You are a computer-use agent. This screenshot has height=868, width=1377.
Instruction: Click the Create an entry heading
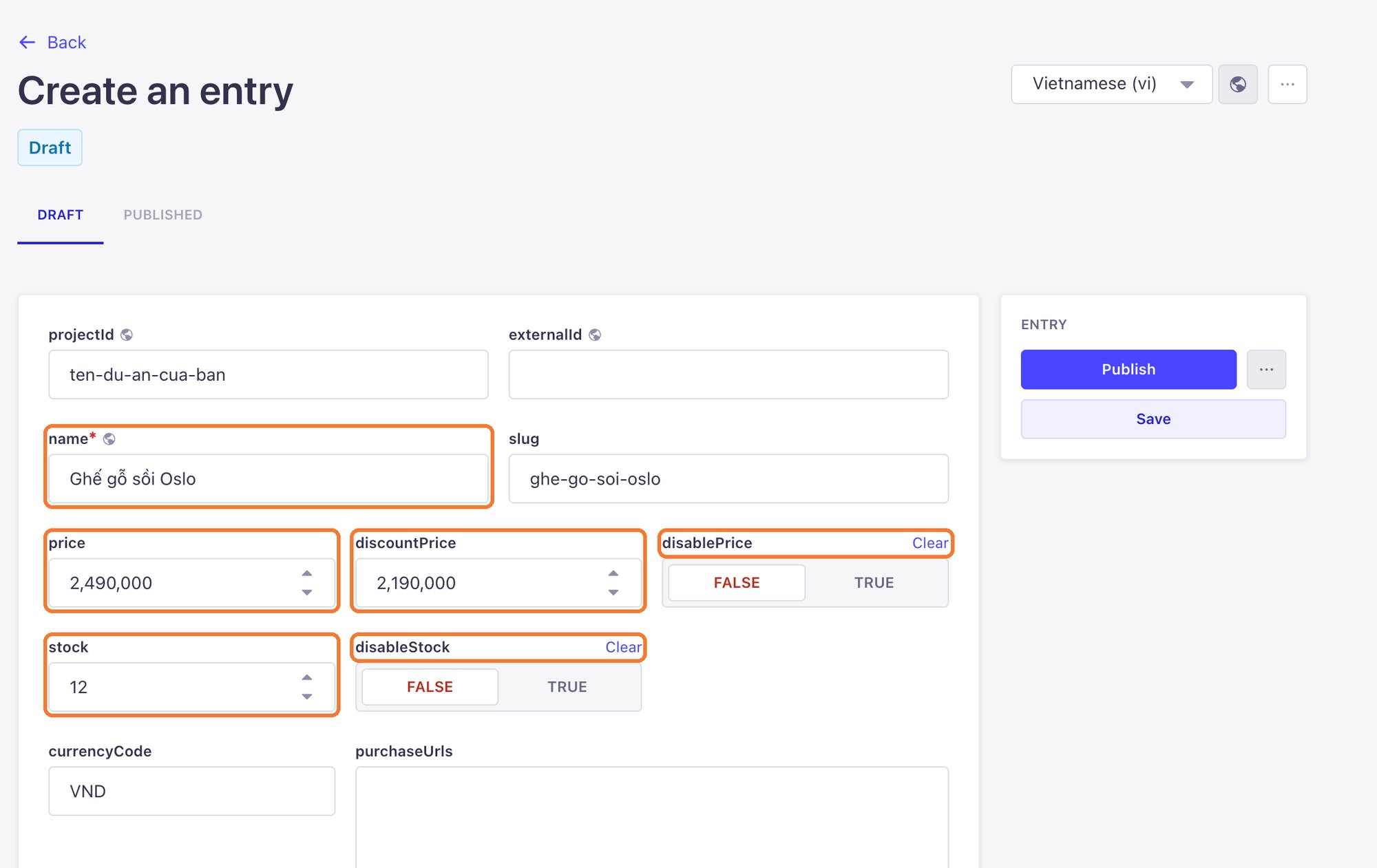pyautogui.click(x=156, y=90)
